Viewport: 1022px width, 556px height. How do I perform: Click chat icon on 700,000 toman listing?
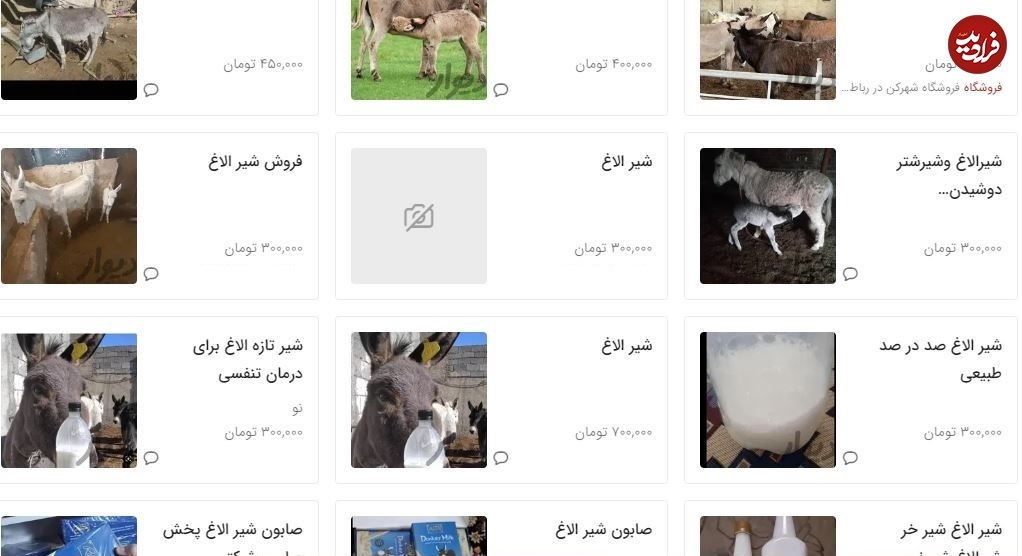tap(501, 458)
